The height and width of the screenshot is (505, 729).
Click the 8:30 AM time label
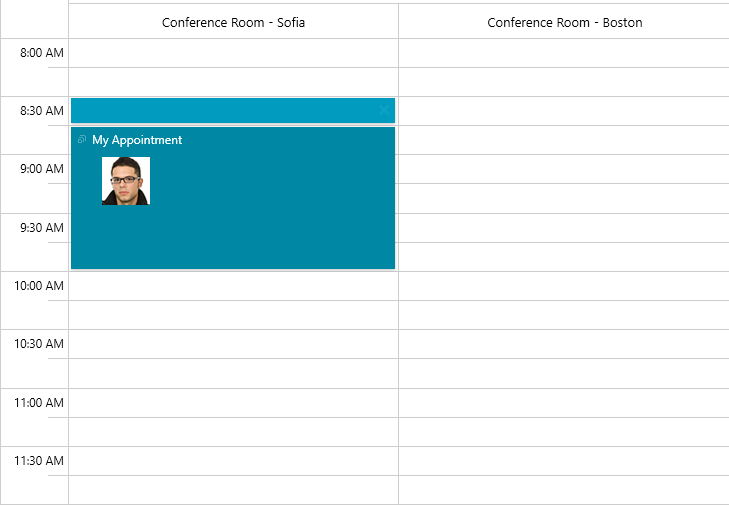(42, 111)
